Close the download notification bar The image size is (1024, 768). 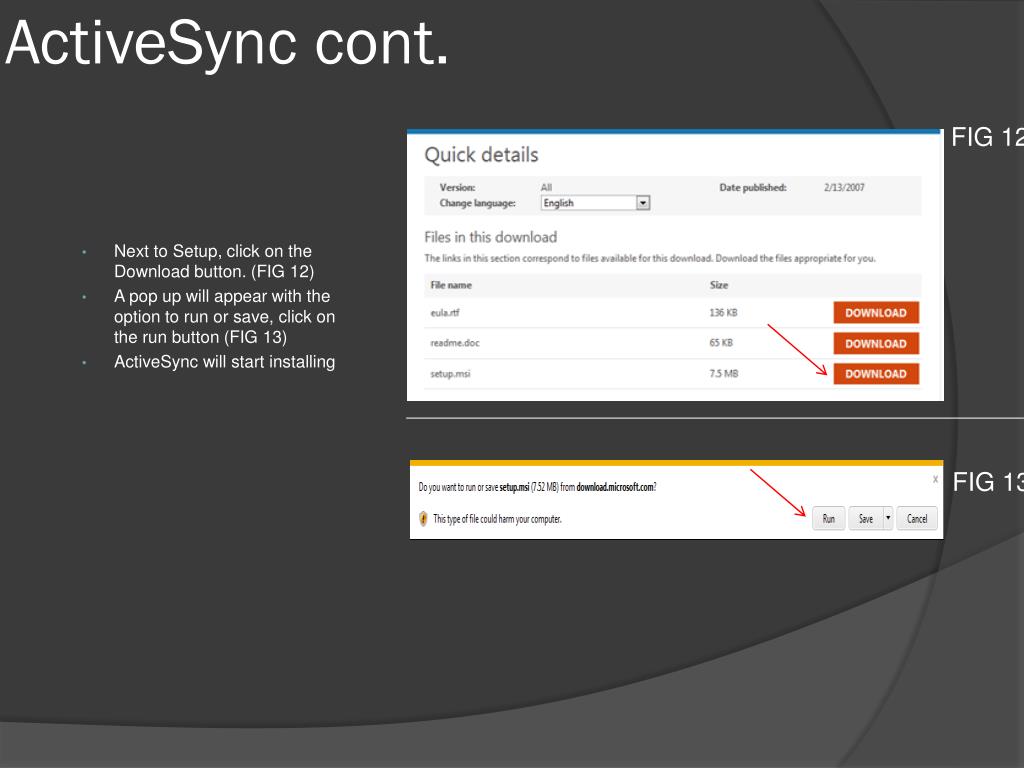935,479
